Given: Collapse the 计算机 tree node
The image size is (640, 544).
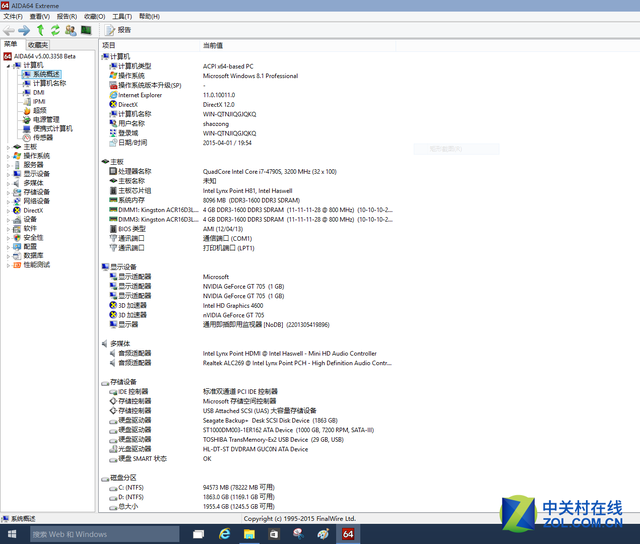Looking at the screenshot, I should (x=8, y=66).
